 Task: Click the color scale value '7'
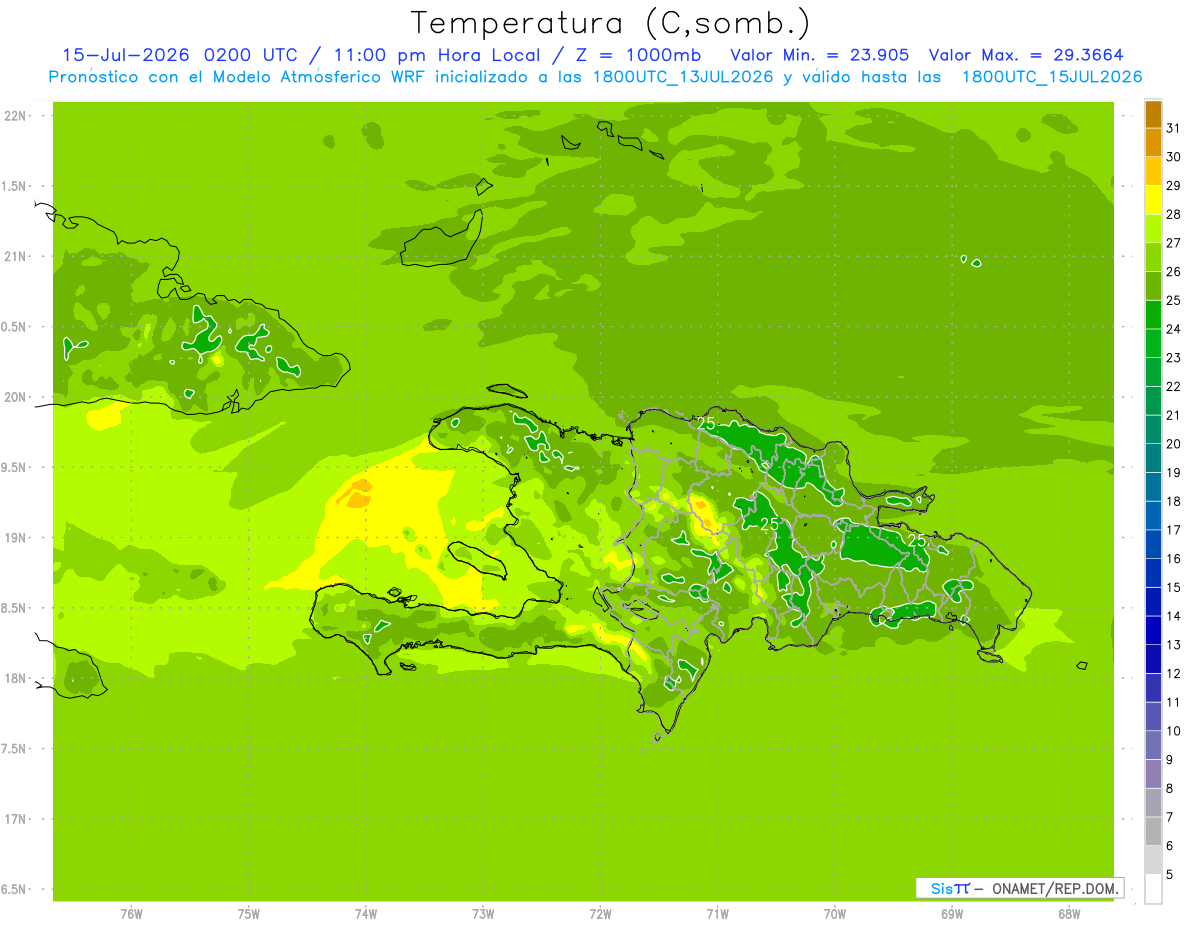pos(1169,817)
